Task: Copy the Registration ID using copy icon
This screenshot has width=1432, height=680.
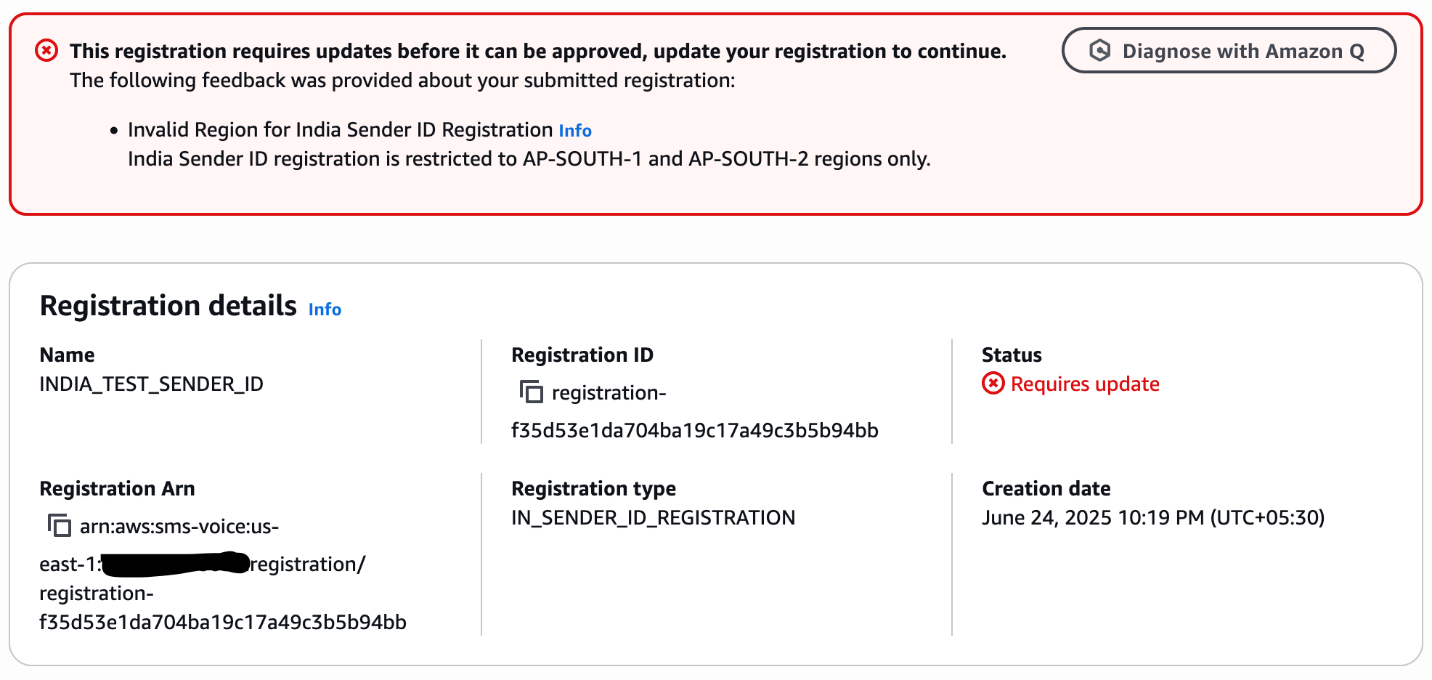Action: (531, 392)
